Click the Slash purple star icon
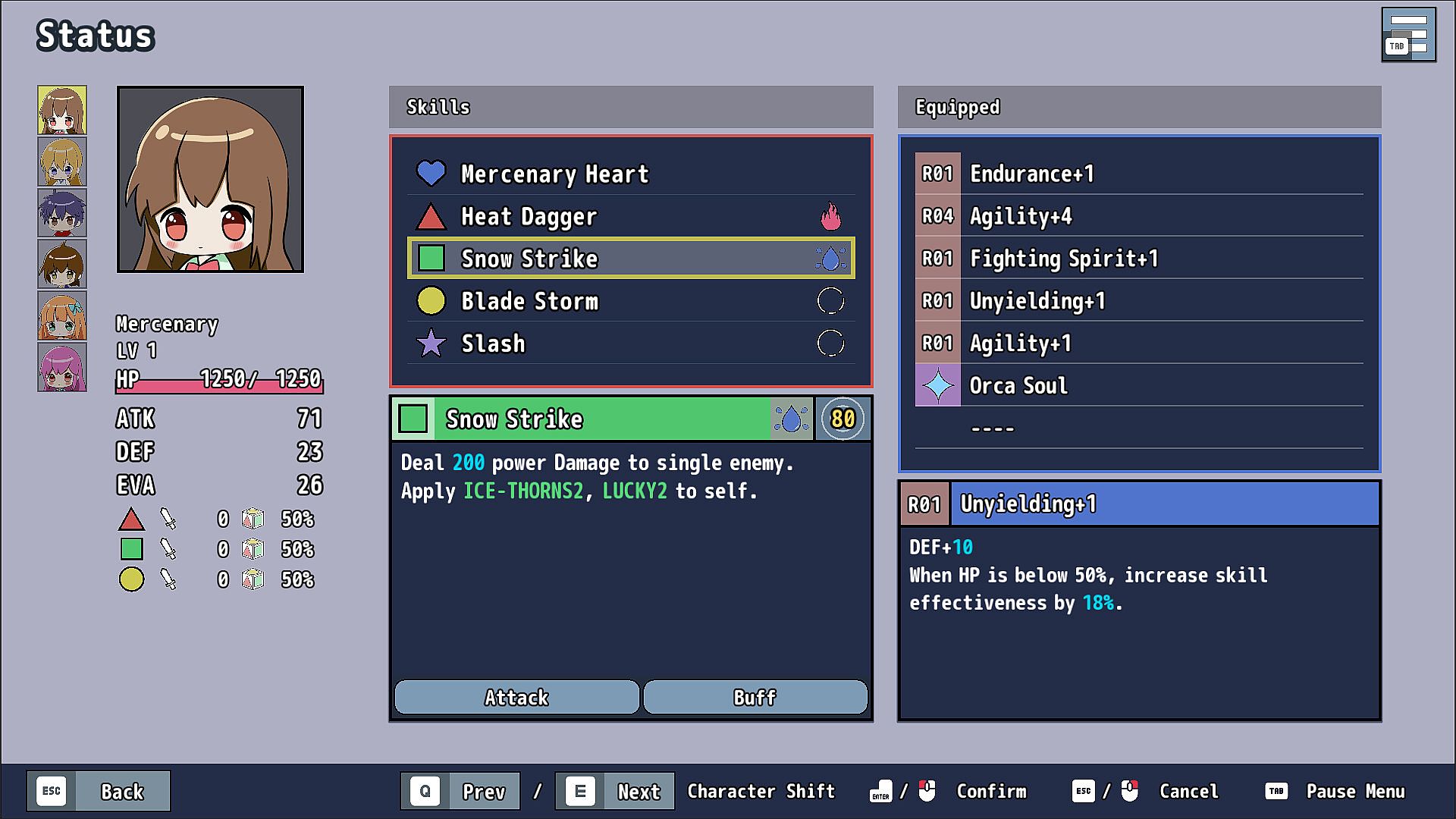1456x819 pixels. click(x=431, y=344)
